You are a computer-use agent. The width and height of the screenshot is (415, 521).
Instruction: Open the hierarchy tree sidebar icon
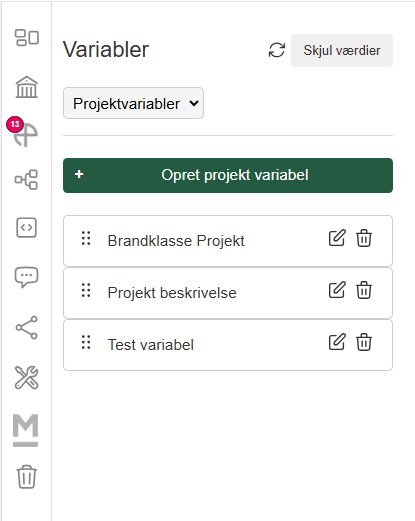pos(26,179)
